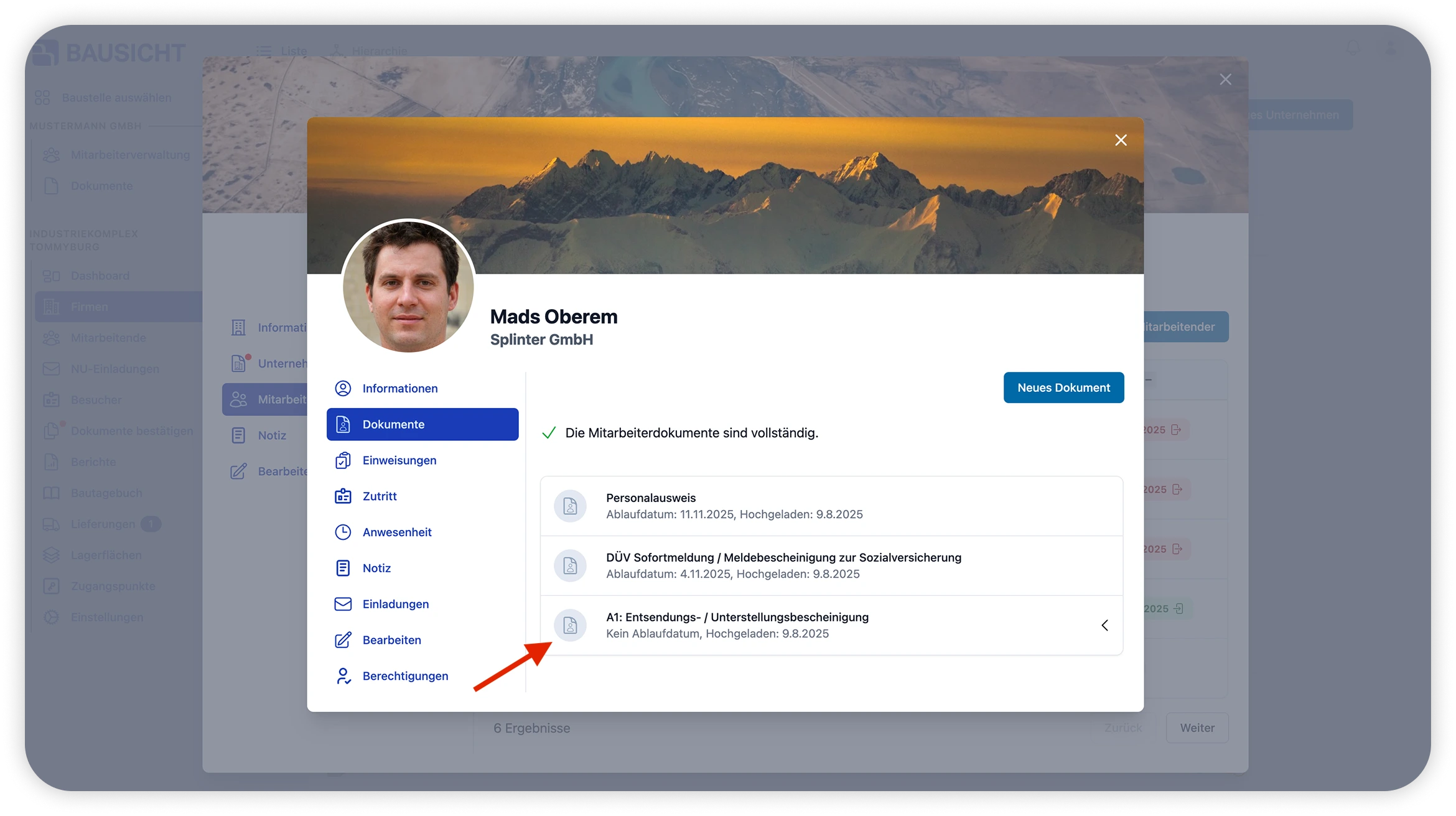
Task: Click the Zutritt badge icon
Action: coord(343,496)
